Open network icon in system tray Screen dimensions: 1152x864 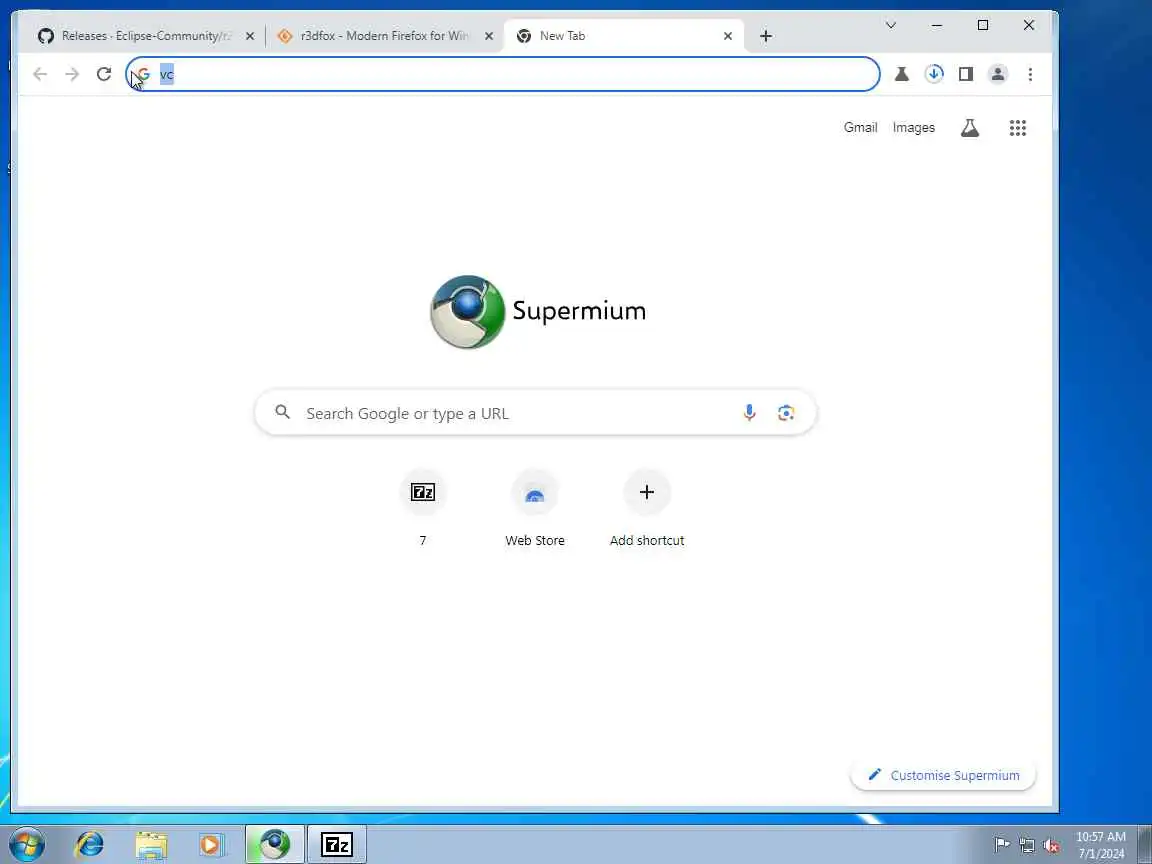pos(1026,845)
